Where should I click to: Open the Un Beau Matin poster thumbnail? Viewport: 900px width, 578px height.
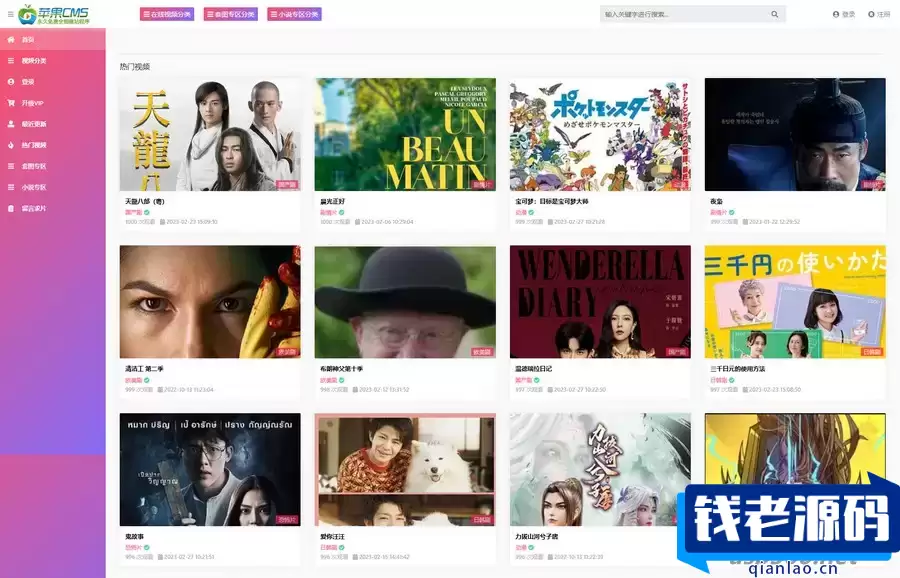pos(405,134)
